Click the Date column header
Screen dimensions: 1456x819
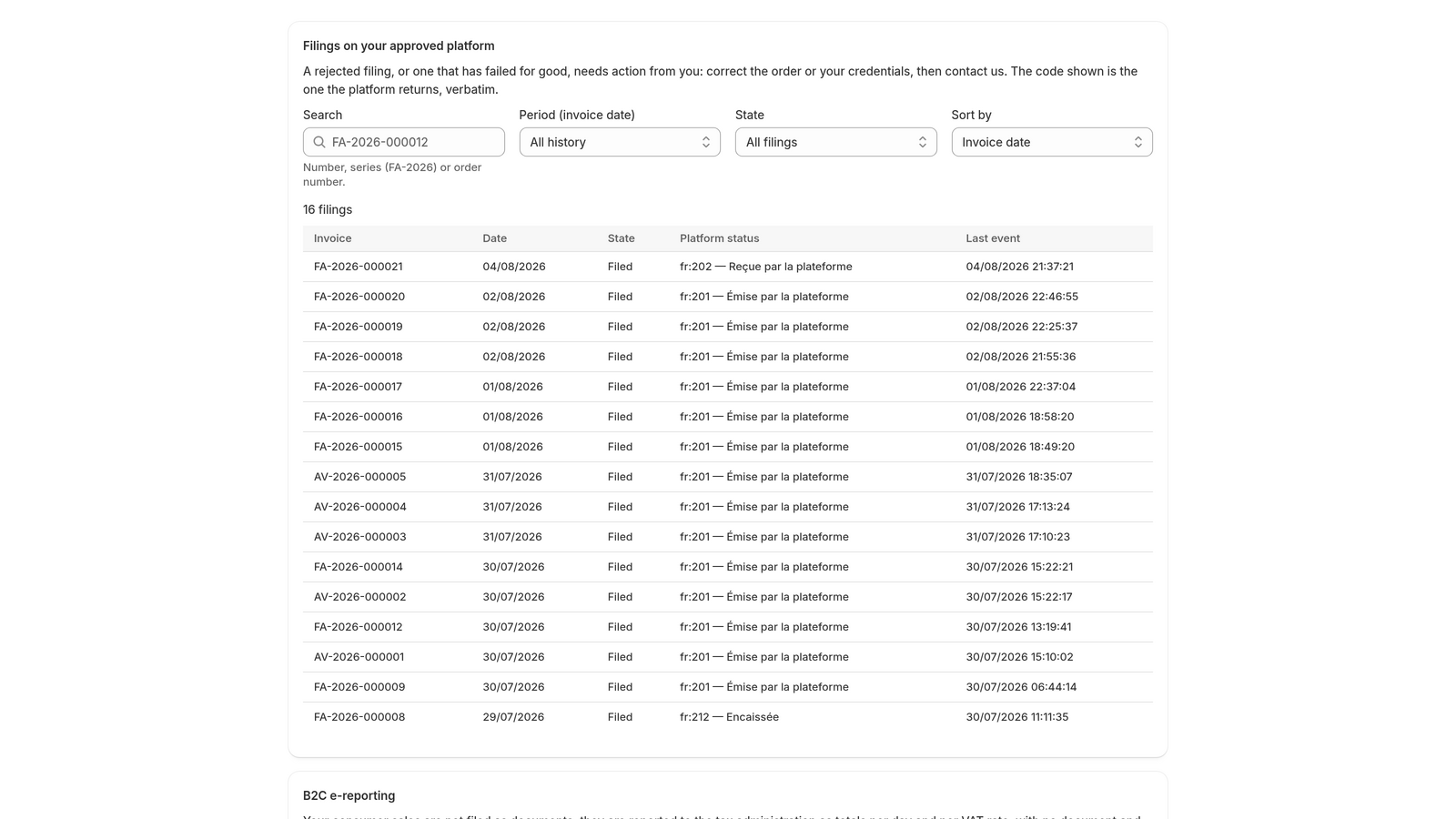pyautogui.click(x=495, y=238)
